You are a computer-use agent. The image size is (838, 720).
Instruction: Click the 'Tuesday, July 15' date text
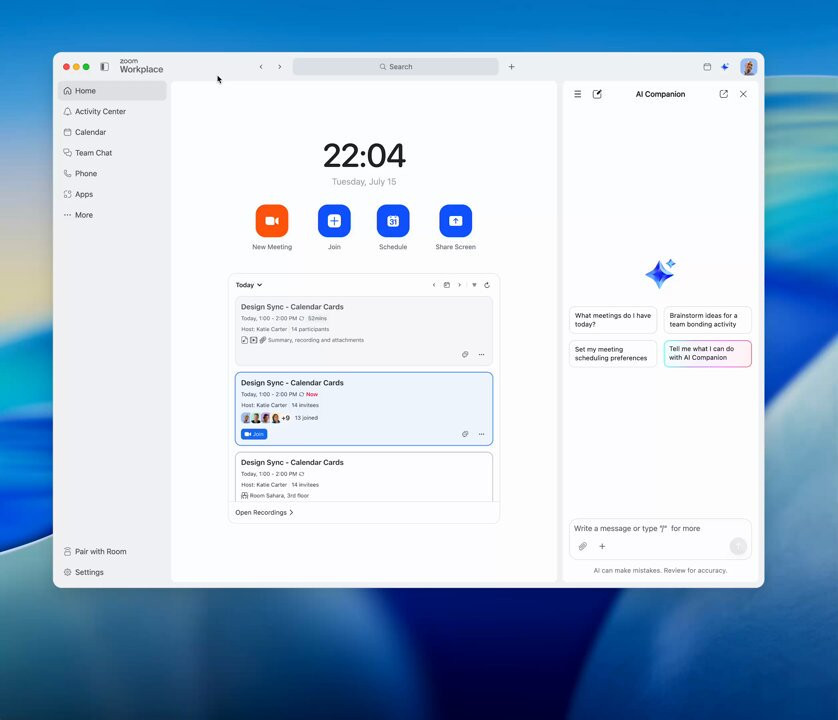pos(364,182)
